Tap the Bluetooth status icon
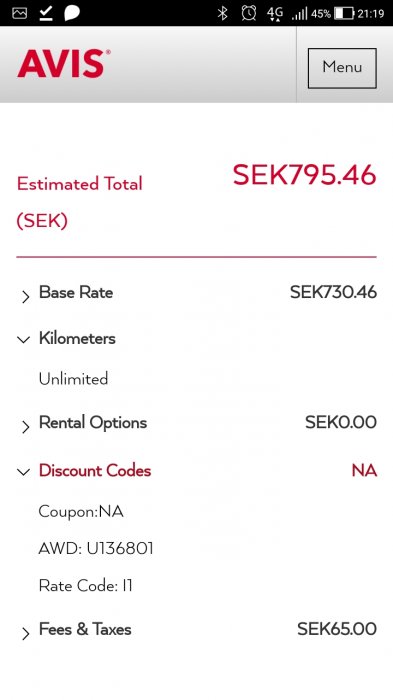The width and height of the screenshot is (393, 700). pos(222,13)
